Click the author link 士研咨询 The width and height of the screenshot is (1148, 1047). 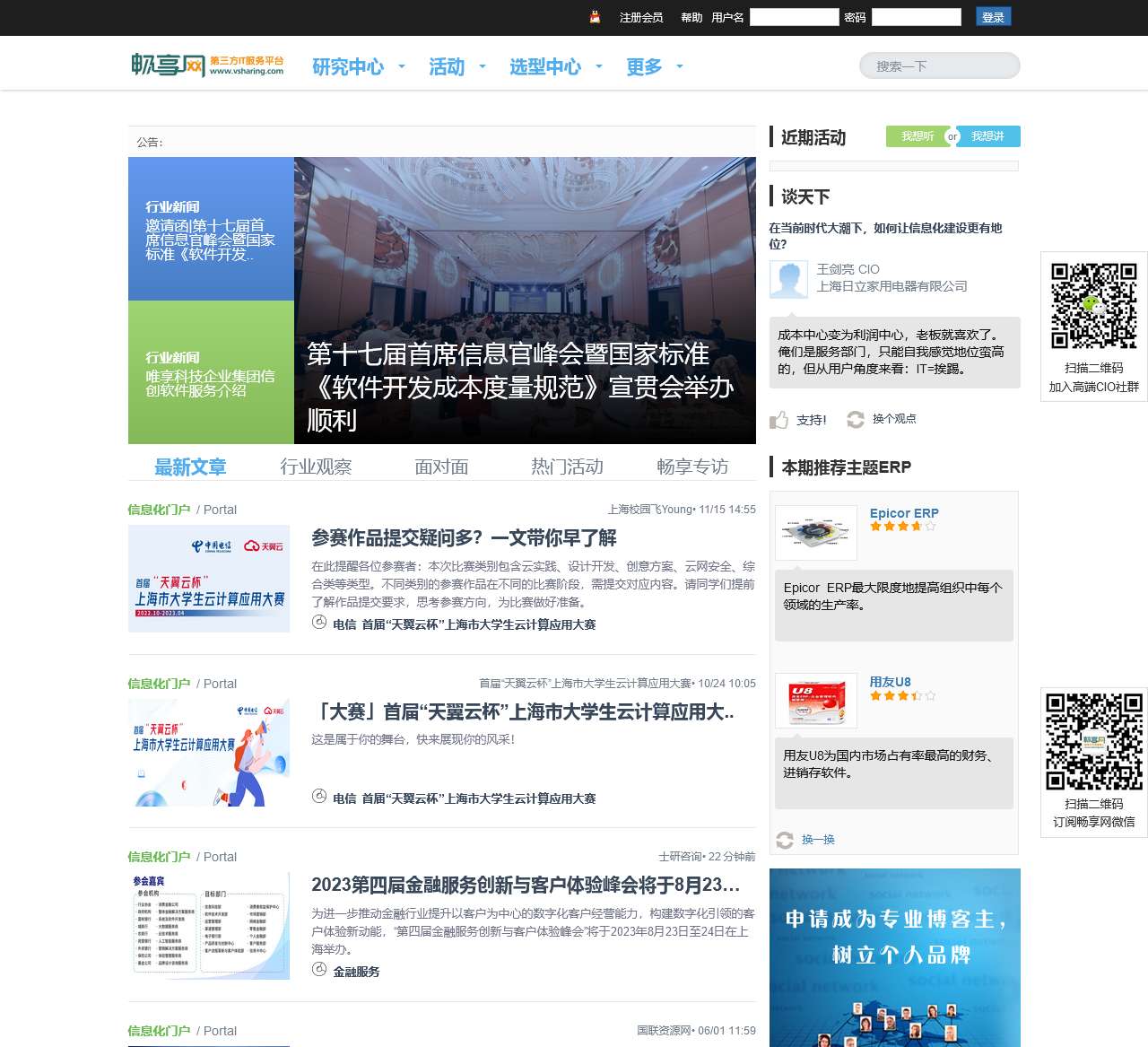[682, 857]
